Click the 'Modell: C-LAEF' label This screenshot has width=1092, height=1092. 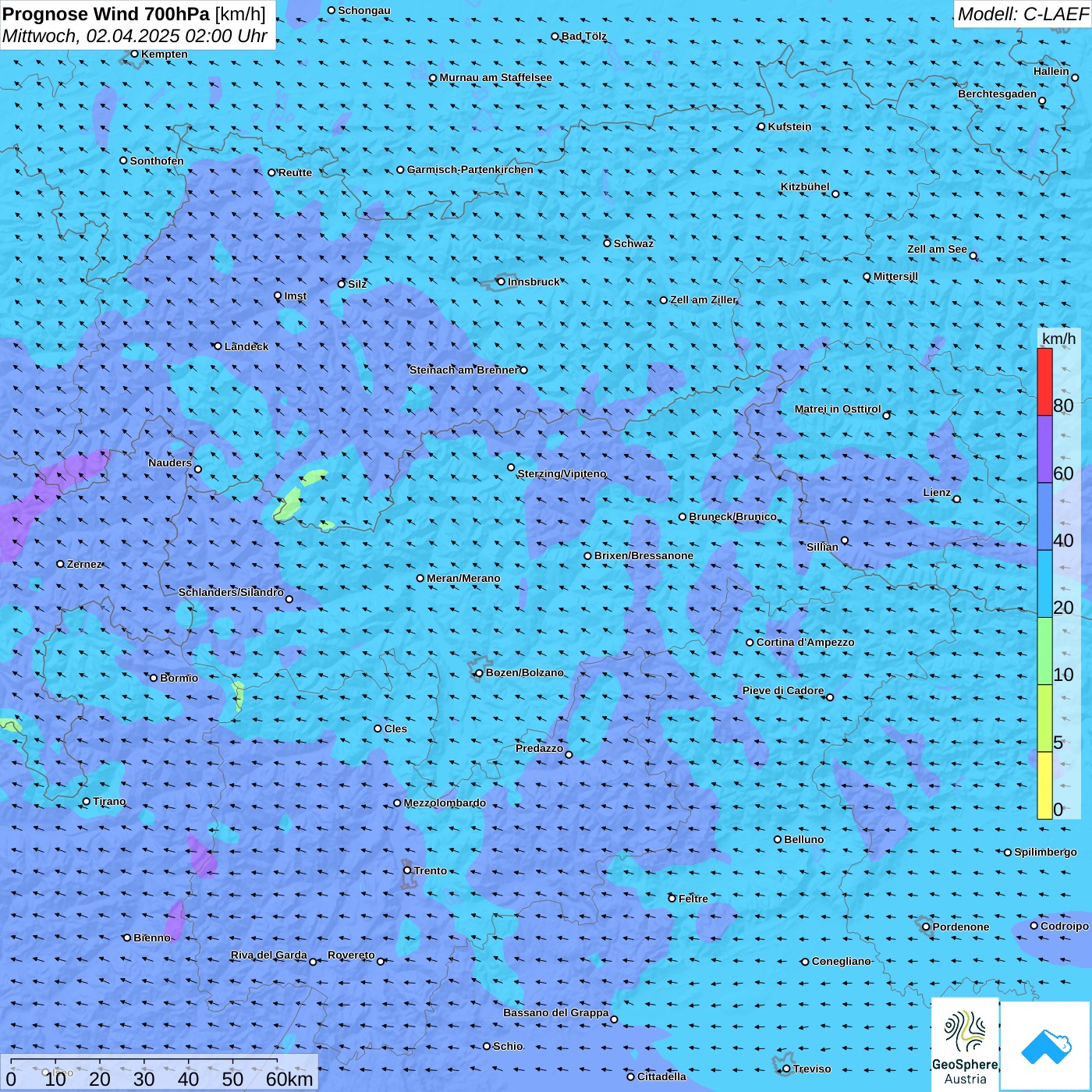tap(1023, 13)
